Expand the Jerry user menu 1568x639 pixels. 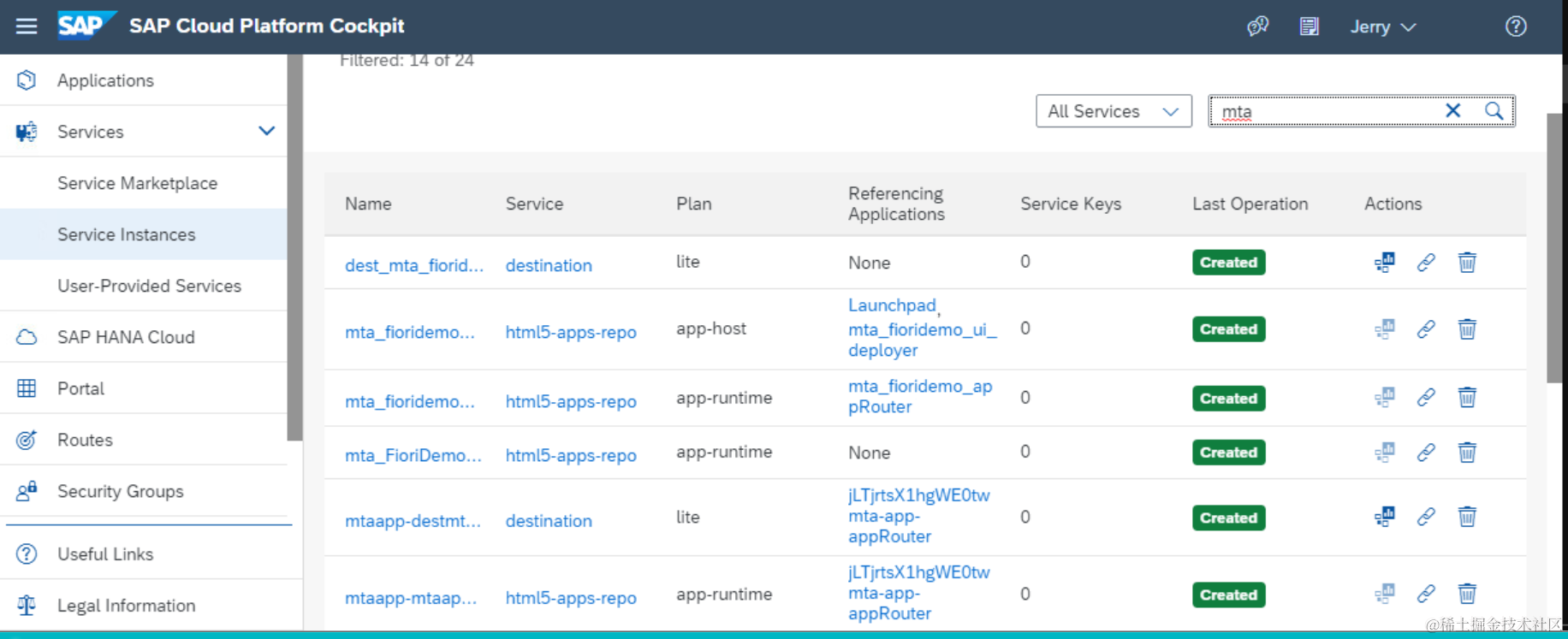1382,27
